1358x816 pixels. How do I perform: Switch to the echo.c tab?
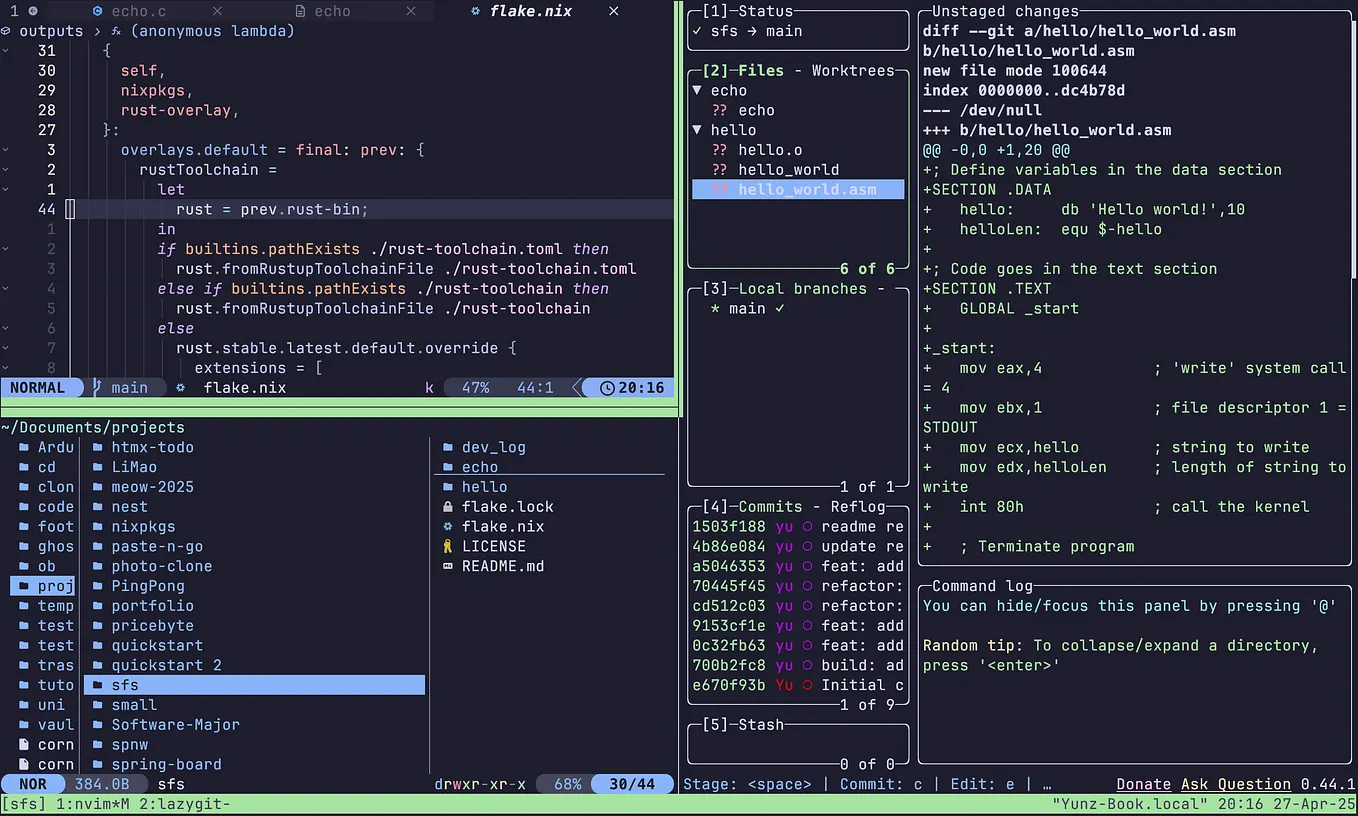[x=140, y=11]
